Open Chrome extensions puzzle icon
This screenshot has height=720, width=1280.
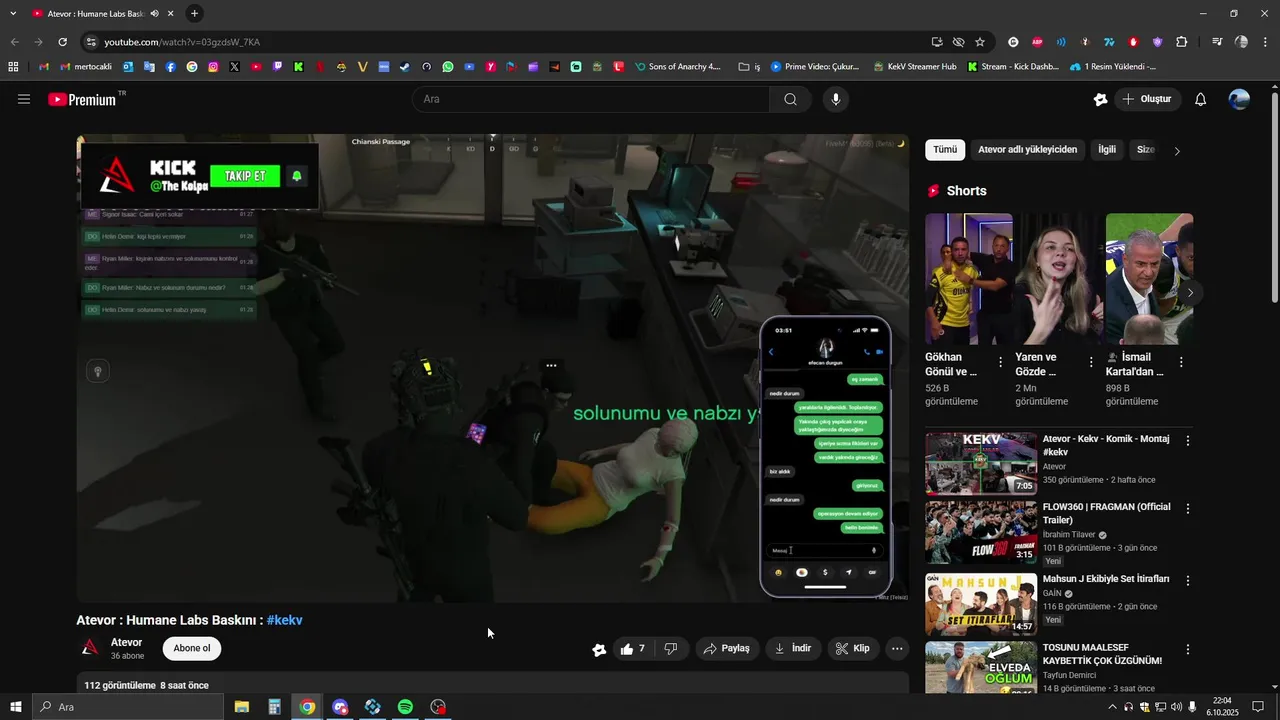[x=1182, y=42]
